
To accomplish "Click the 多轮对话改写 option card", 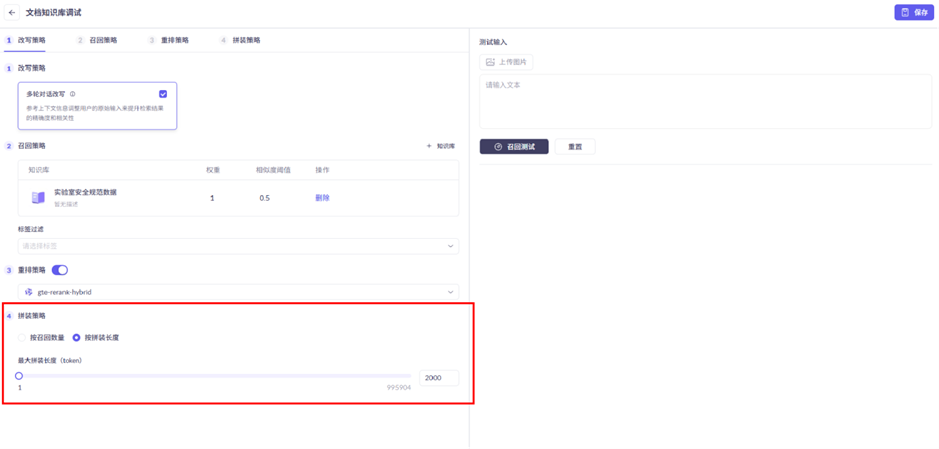I will point(98,106).
